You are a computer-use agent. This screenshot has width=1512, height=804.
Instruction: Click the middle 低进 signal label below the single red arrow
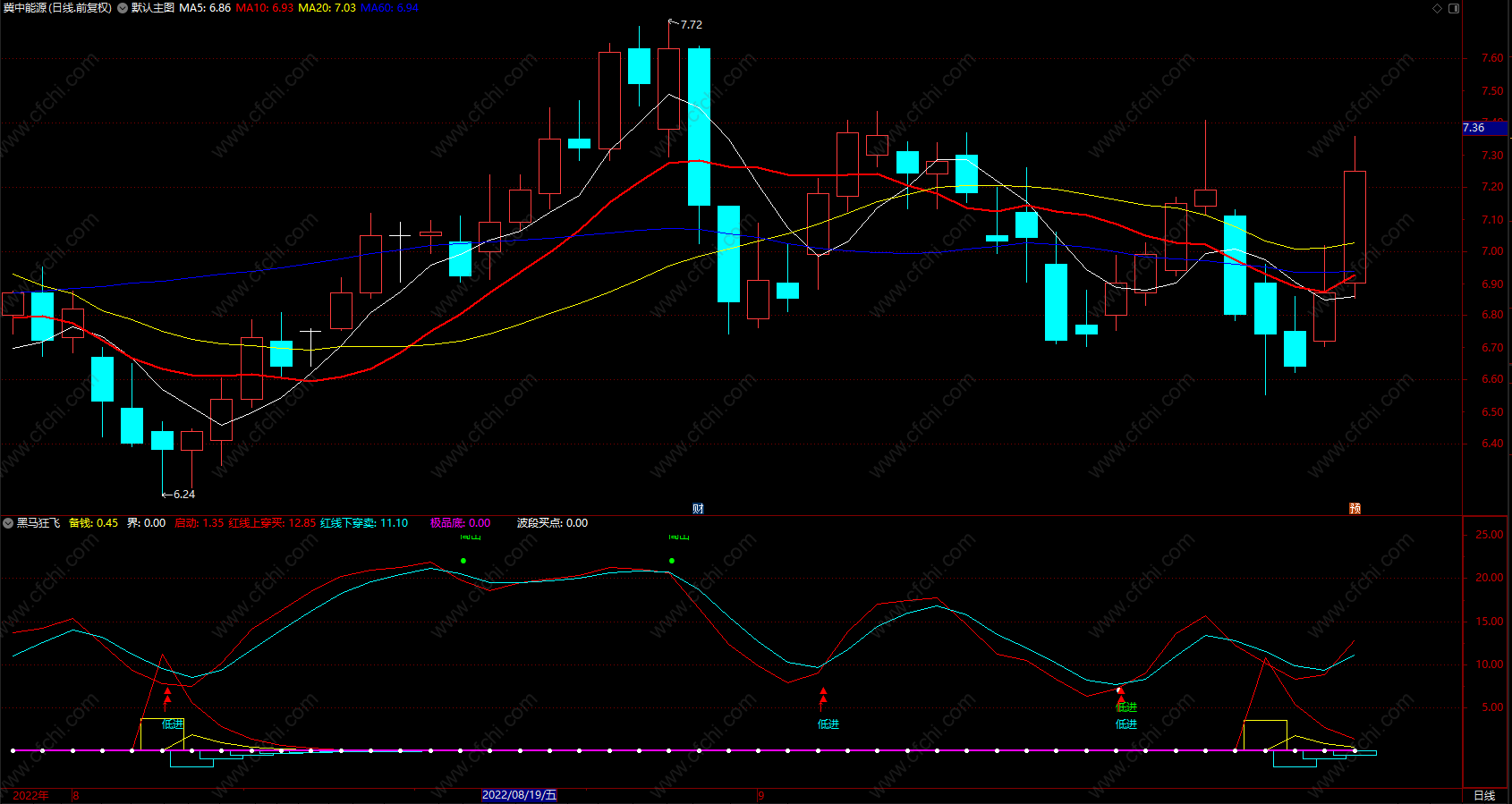tap(828, 724)
